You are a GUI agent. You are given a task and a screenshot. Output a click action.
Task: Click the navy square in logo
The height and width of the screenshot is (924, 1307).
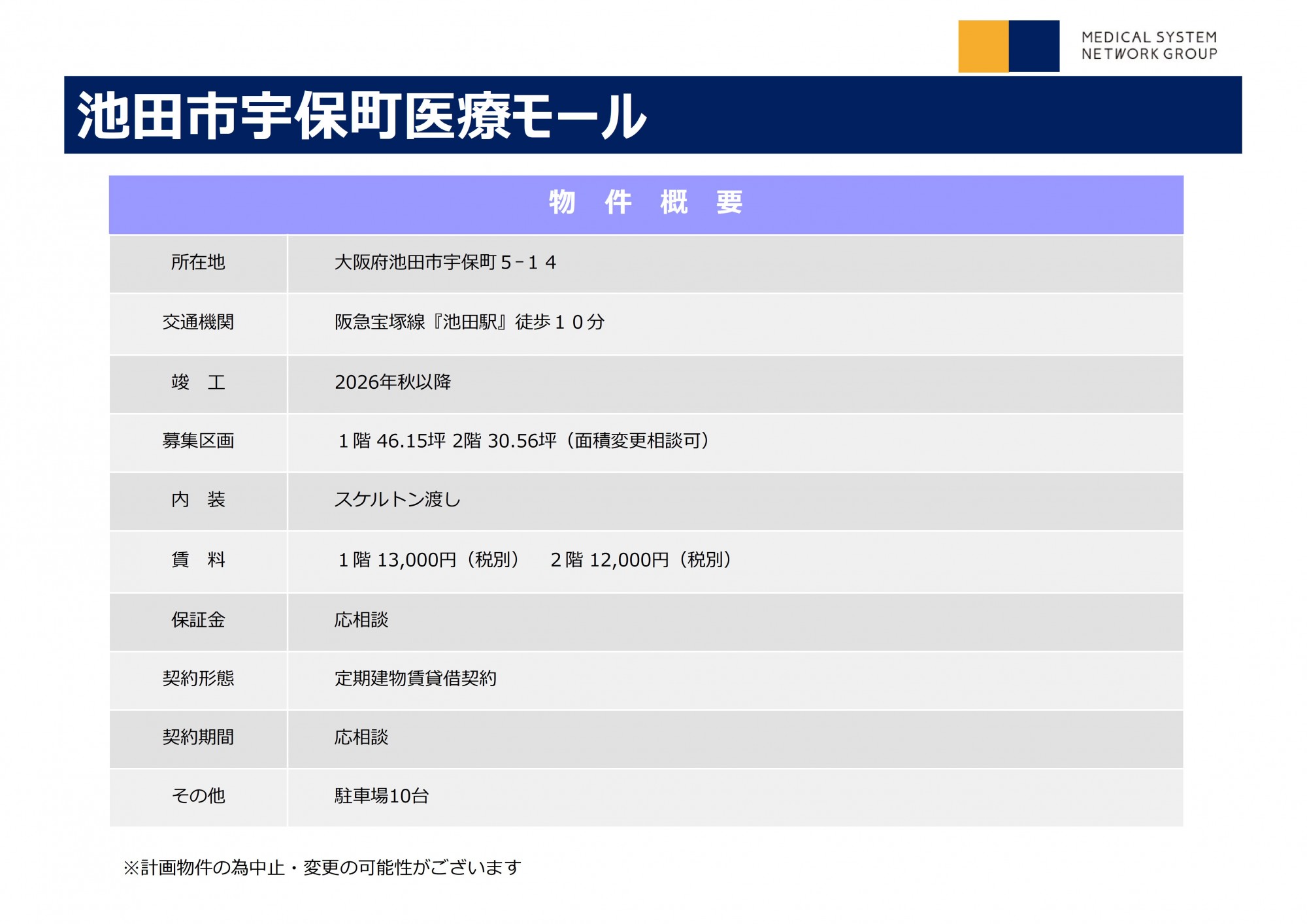(1034, 46)
